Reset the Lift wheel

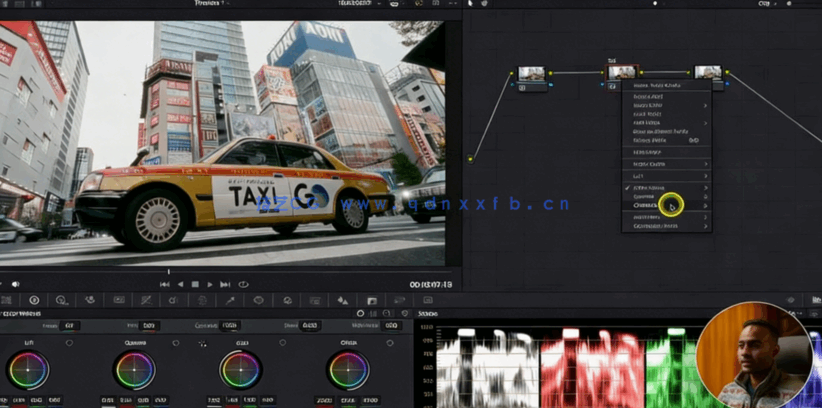(x=69, y=343)
